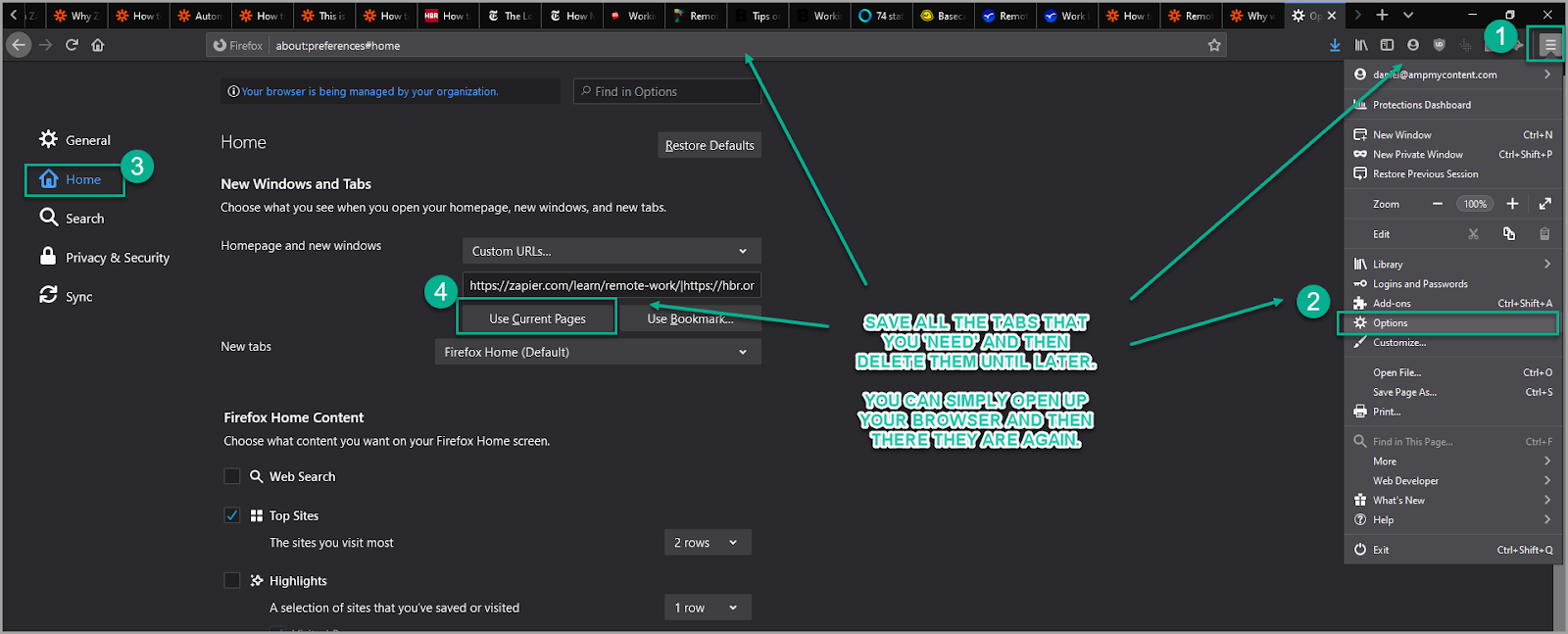Zoom out with minus in menu
This screenshot has width=1568, height=634.
coord(1438,204)
